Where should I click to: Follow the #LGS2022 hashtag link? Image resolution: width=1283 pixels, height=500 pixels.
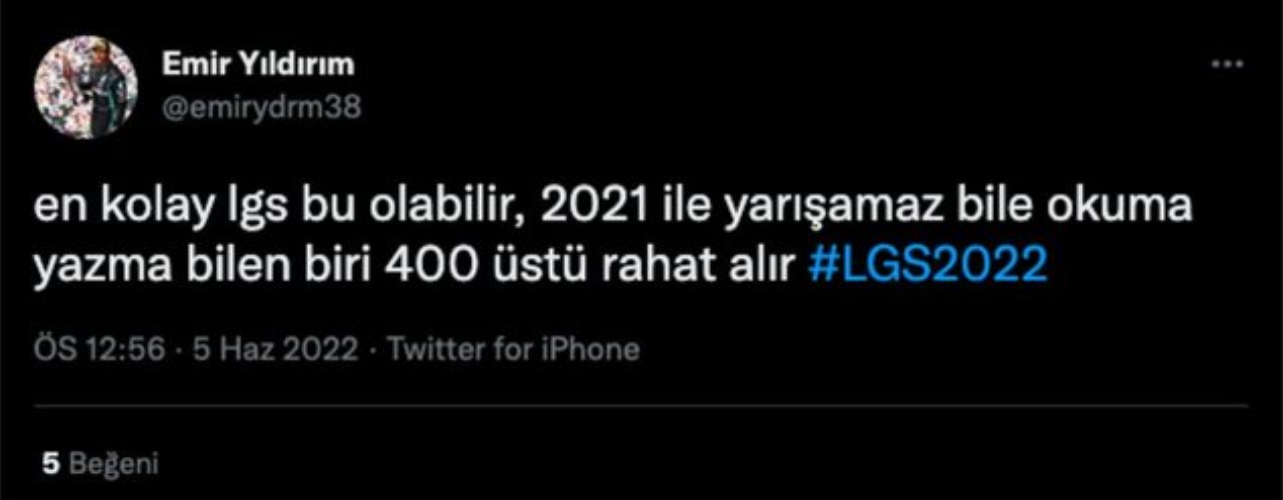[x=927, y=265]
